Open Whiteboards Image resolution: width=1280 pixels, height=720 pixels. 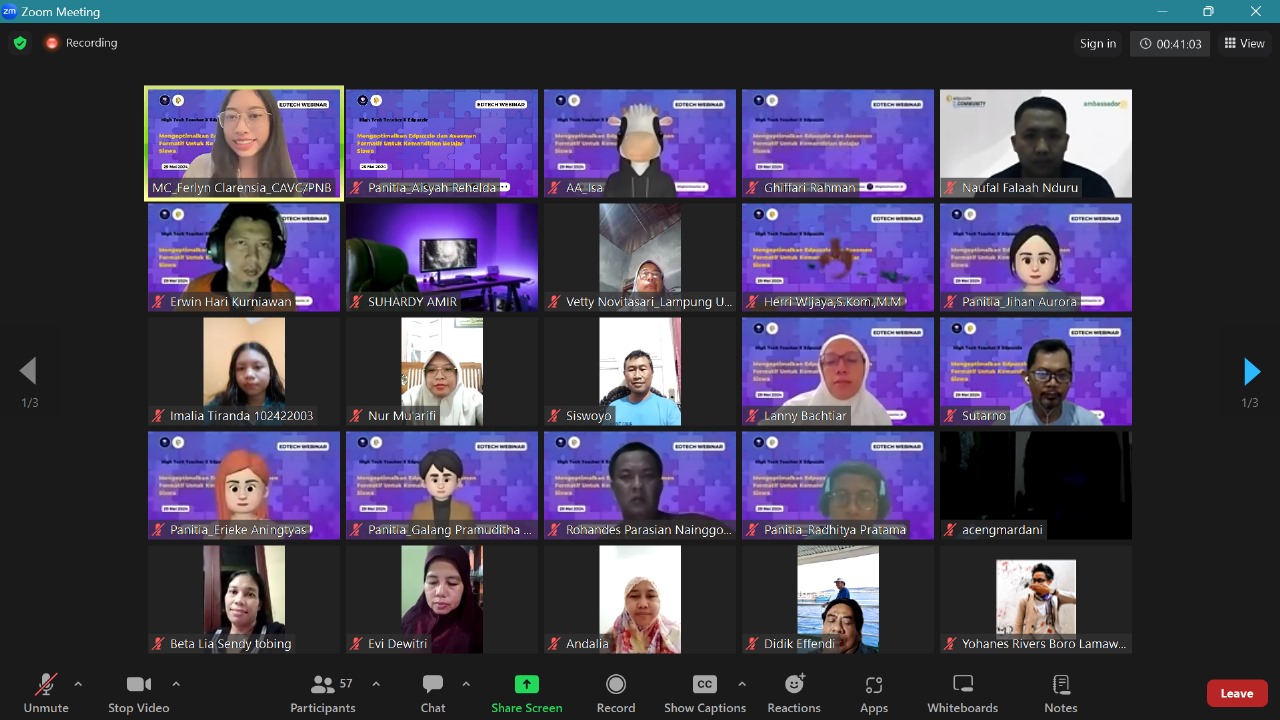coord(962,693)
